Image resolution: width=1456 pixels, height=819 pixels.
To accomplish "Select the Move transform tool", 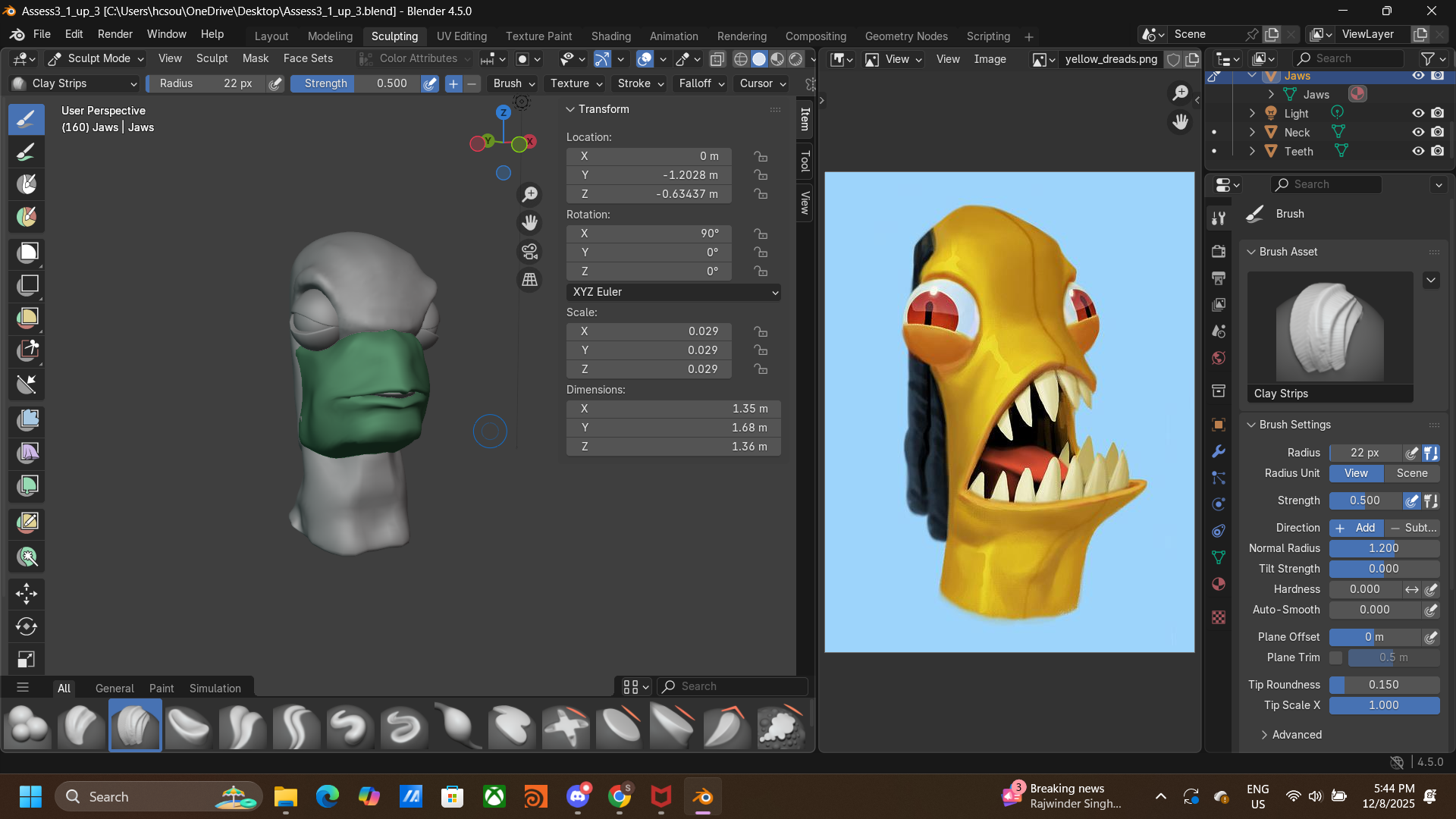I will point(27,594).
